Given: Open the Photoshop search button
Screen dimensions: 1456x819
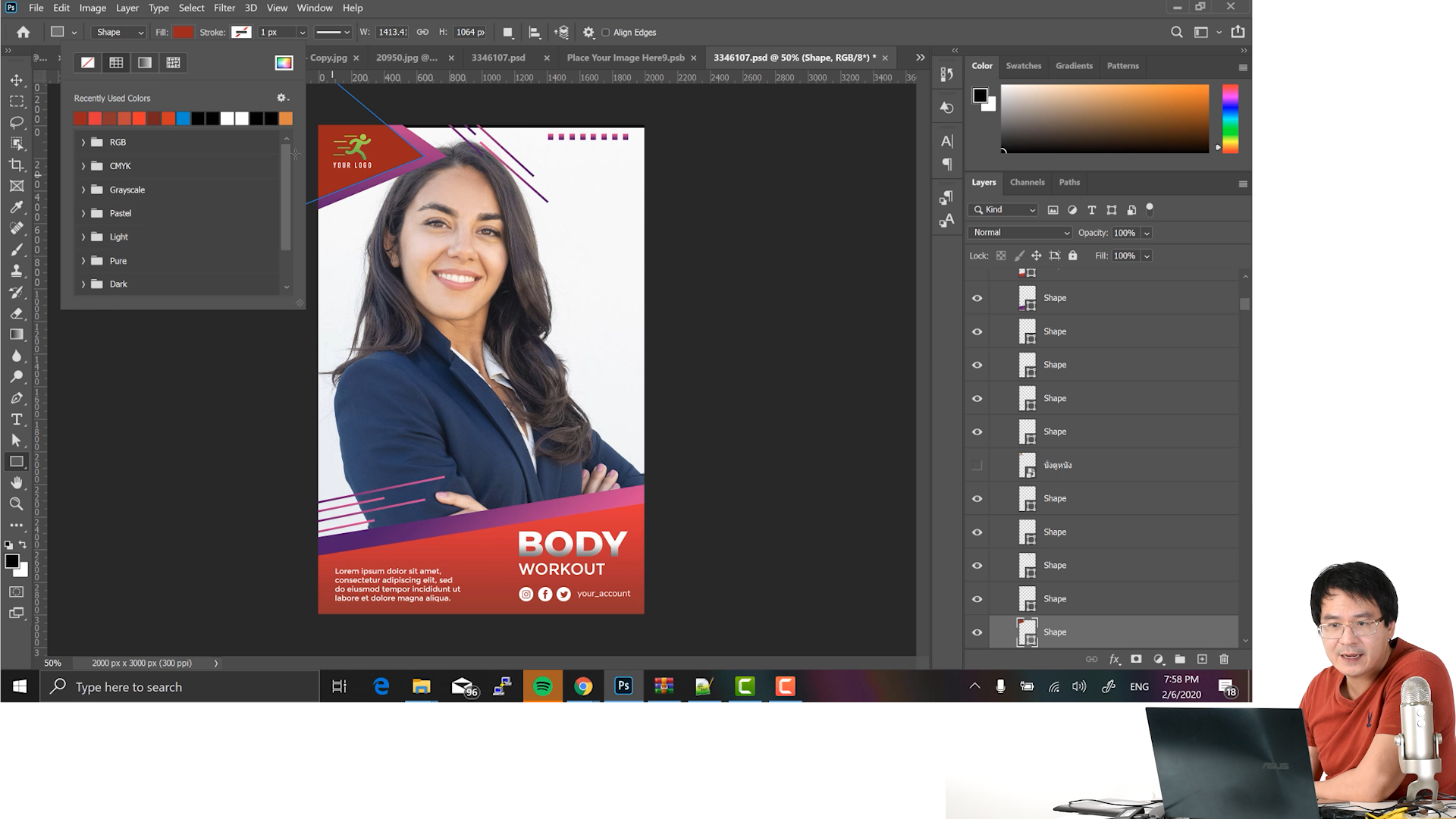Looking at the screenshot, I should pyautogui.click(x=1176, y=33).
